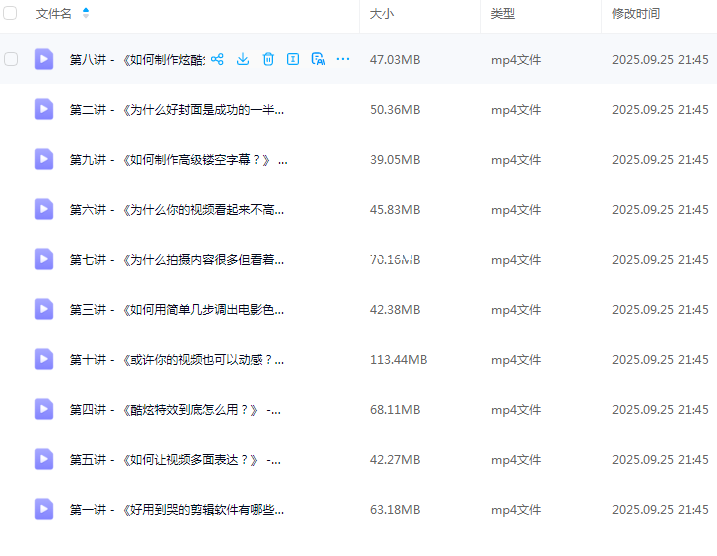Click the AI document icon on 第八讲 row
717x556 pixels.
318,59
